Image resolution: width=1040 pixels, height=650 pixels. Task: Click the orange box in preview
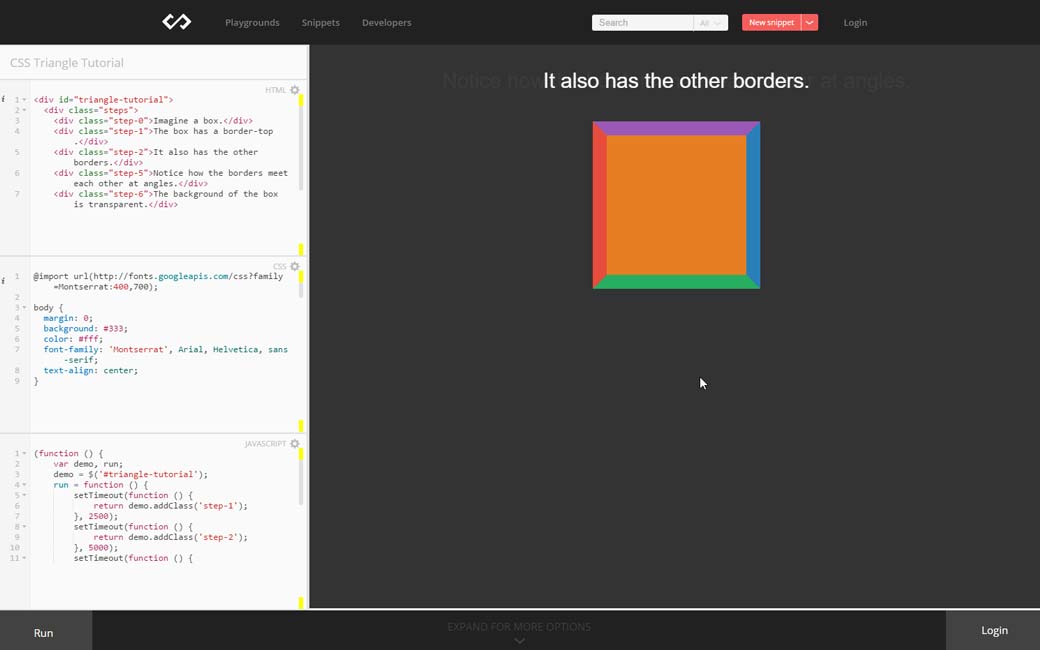point(676,205)
